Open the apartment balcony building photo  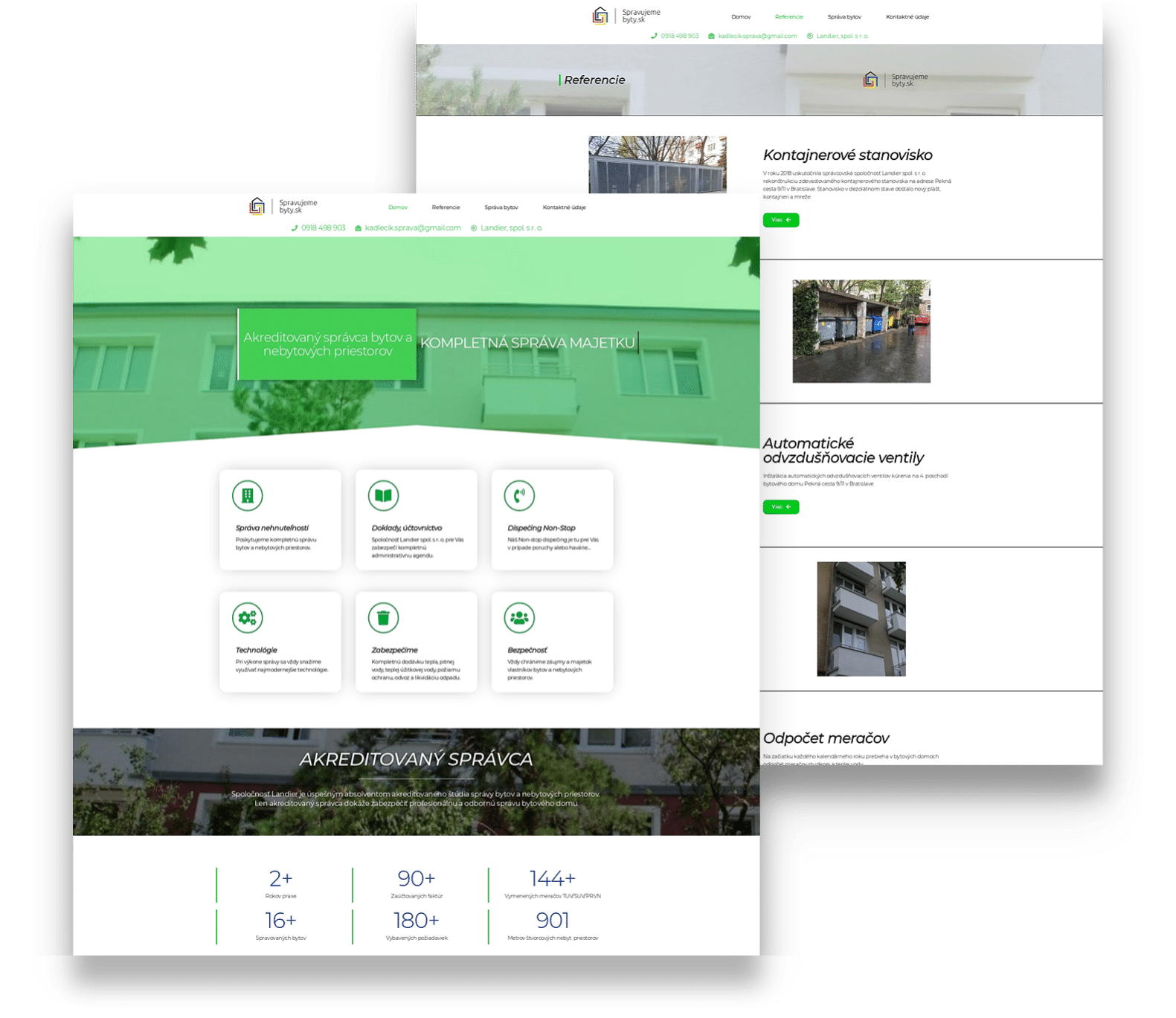861,619
